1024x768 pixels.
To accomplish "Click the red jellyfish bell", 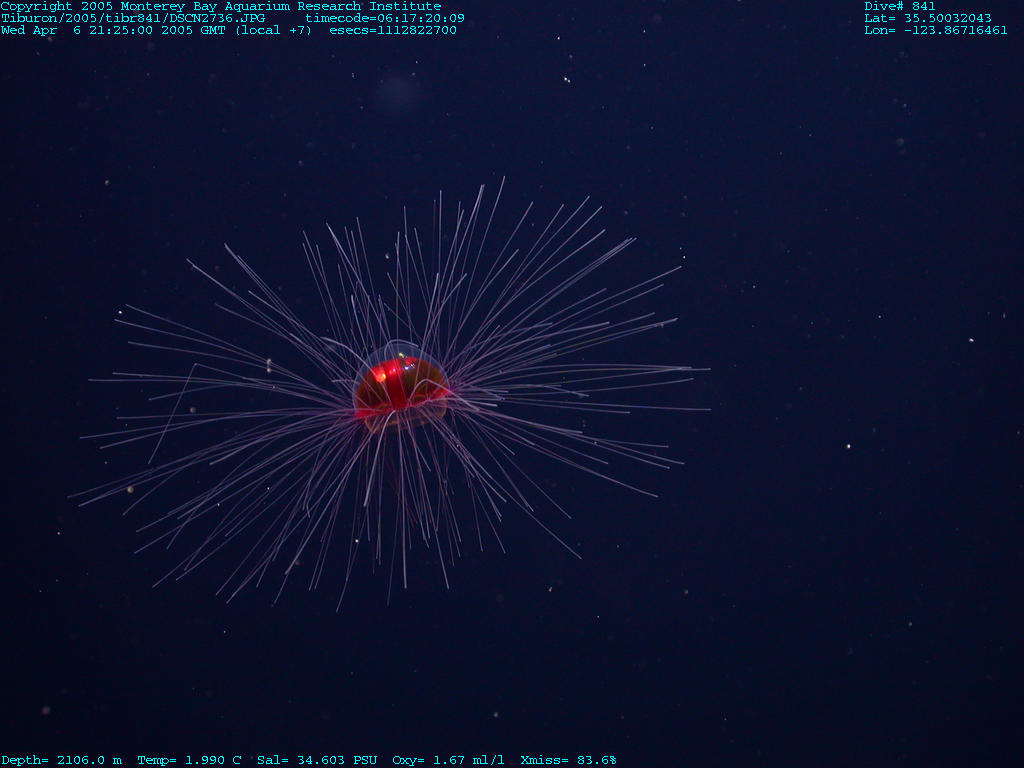I will (401, 388).
